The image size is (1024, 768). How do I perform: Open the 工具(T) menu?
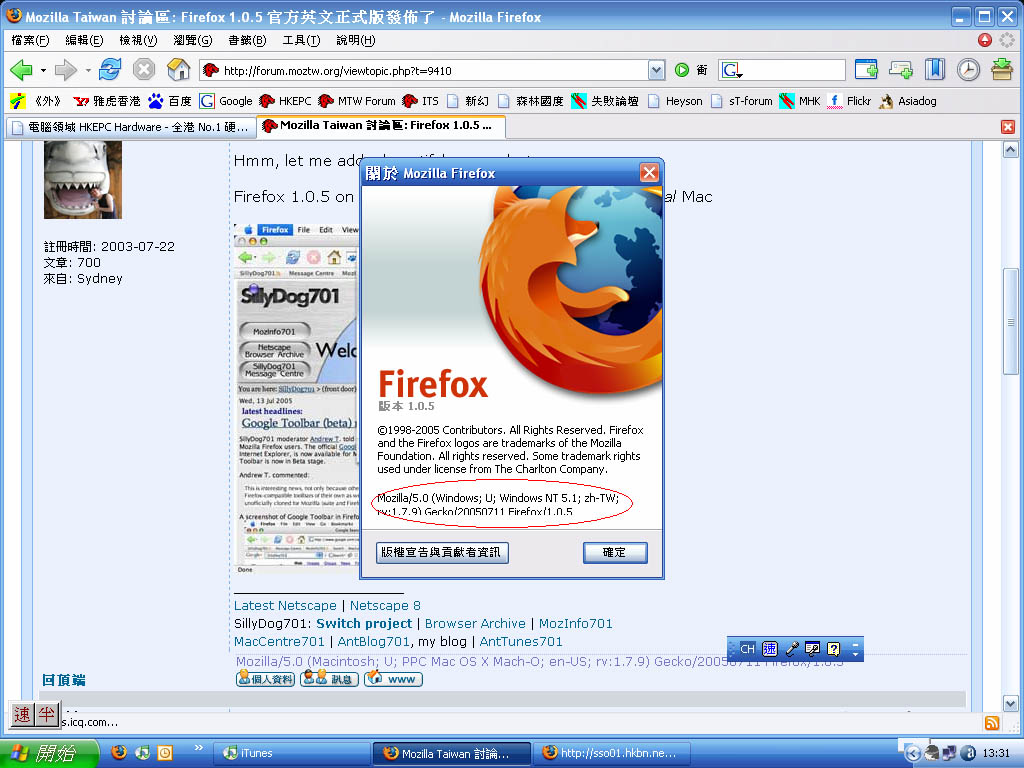(301, 40)
